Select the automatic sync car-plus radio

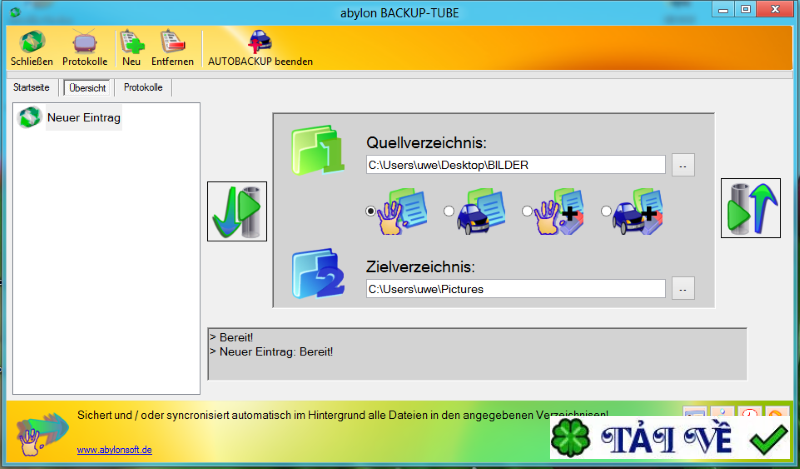[x=606, y=211]
